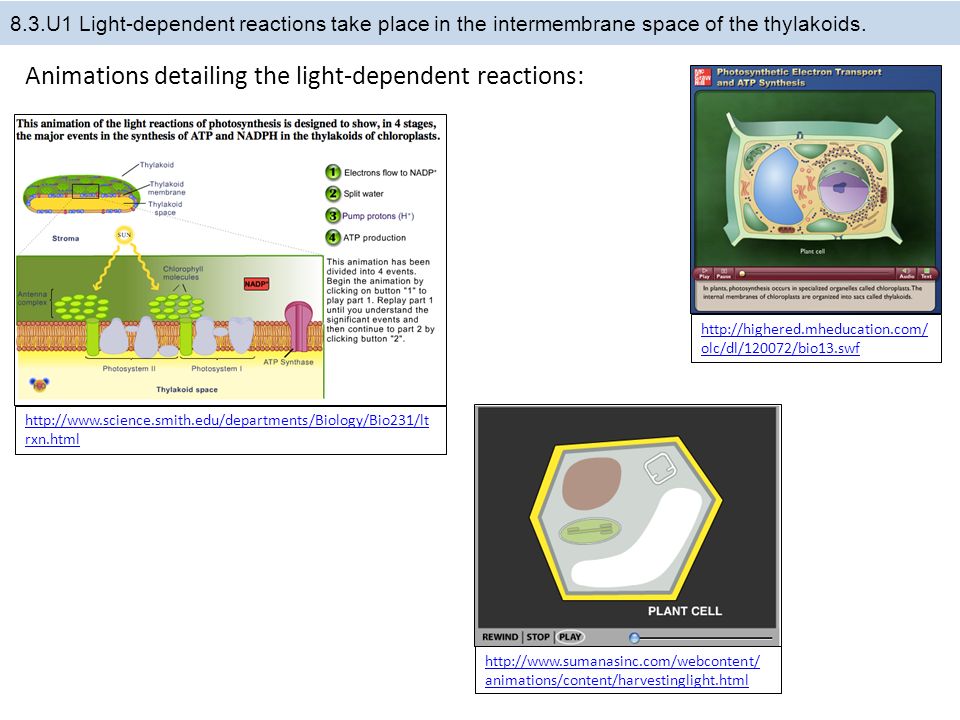
Task: Click the 'Thylakoid space' bold label
Action: pyautogui.click(x=187, y=389)
